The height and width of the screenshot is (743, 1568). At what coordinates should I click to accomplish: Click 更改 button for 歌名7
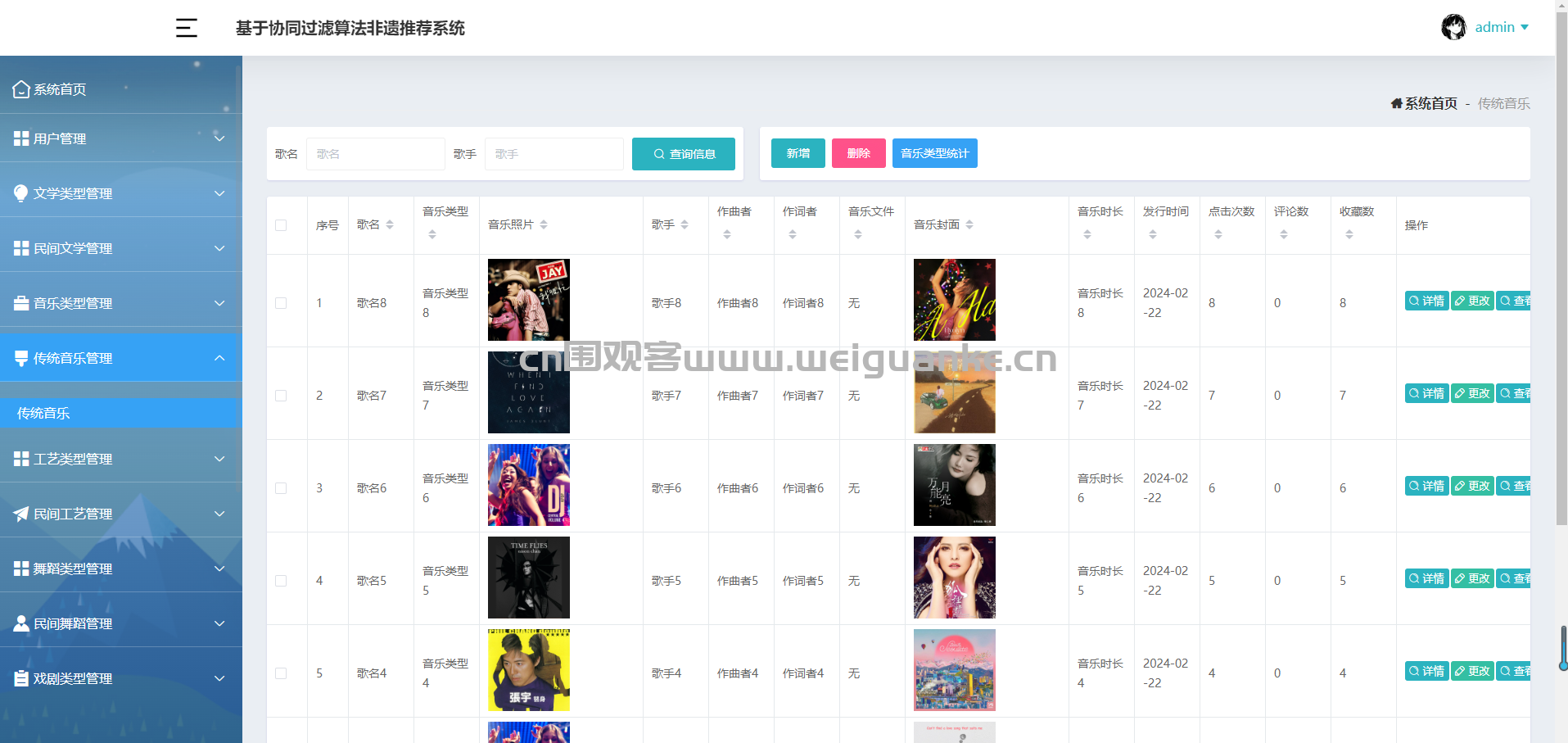(x=1473, y=393)
